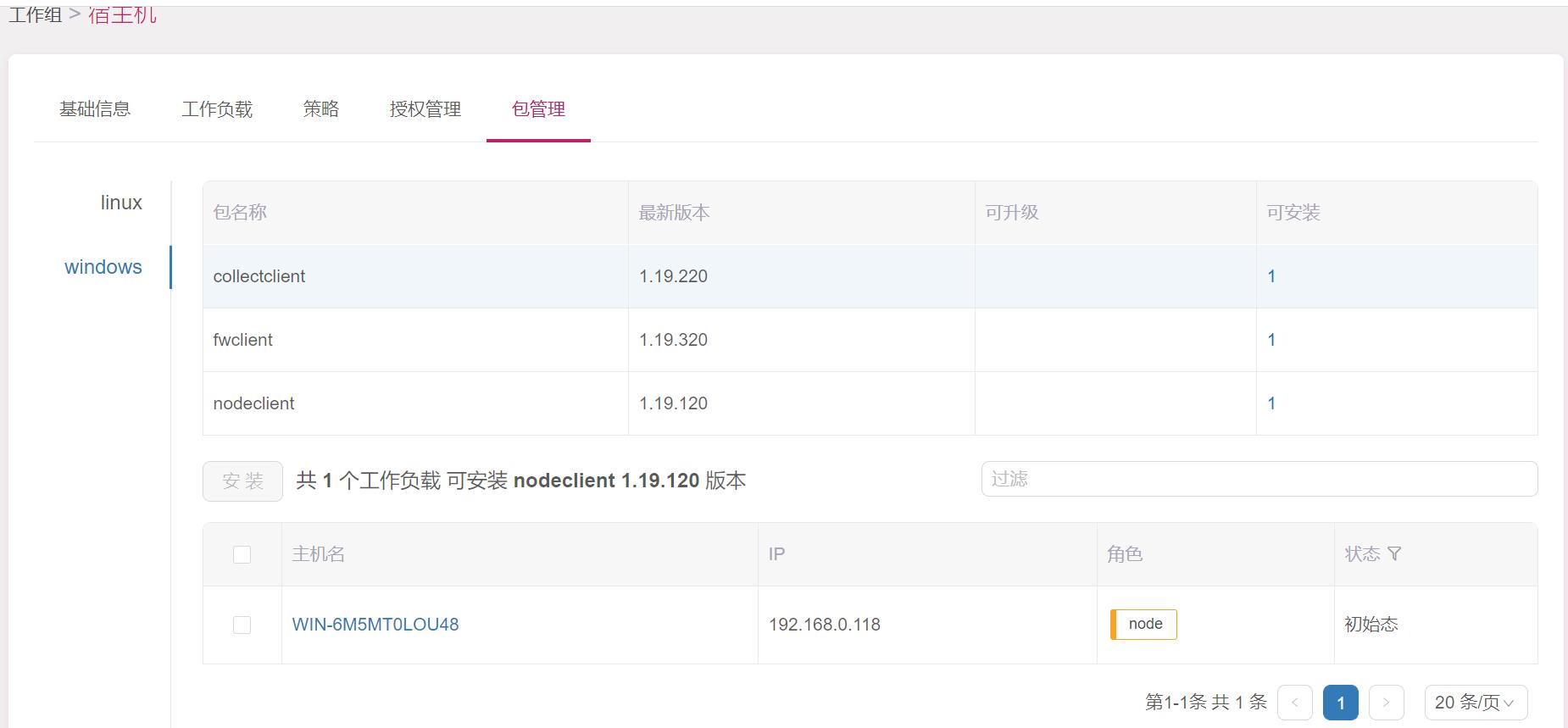Screen dimensions: 1568x728
Task: Click installable count for nodeclient
Action: coord(1271,403)
